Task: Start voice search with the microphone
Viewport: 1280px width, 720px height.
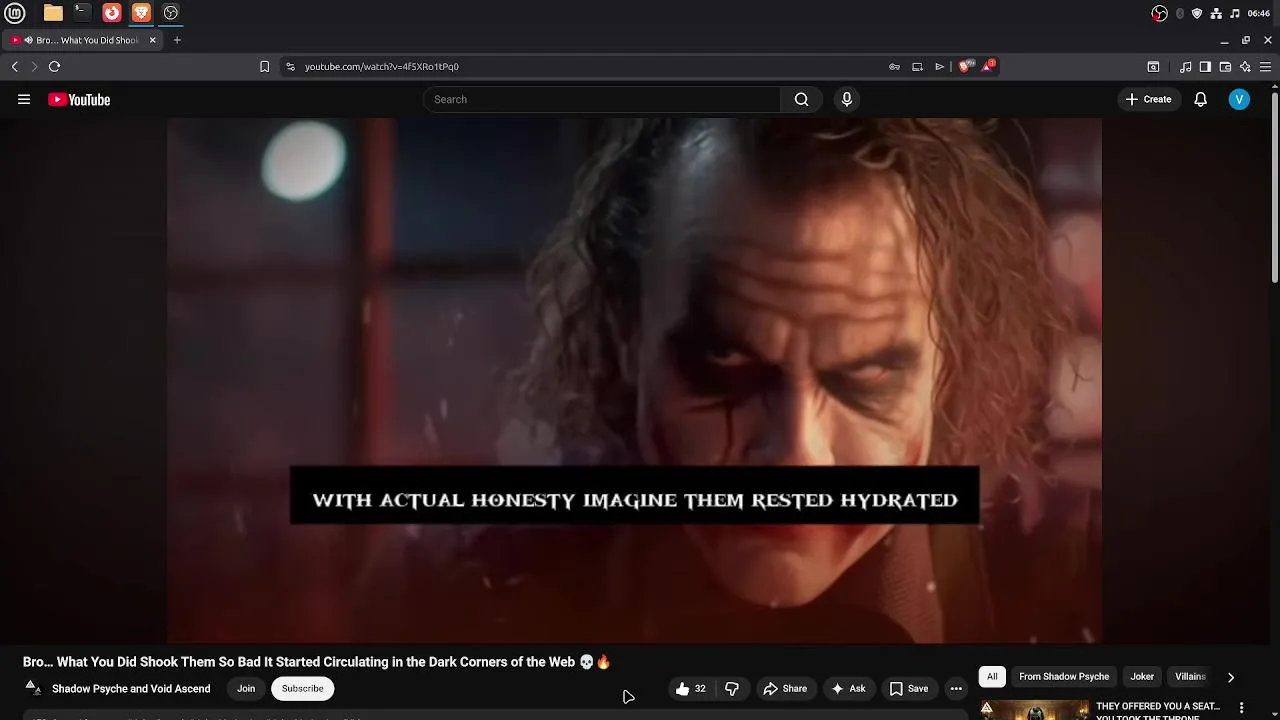Action: tap(846, 99)
